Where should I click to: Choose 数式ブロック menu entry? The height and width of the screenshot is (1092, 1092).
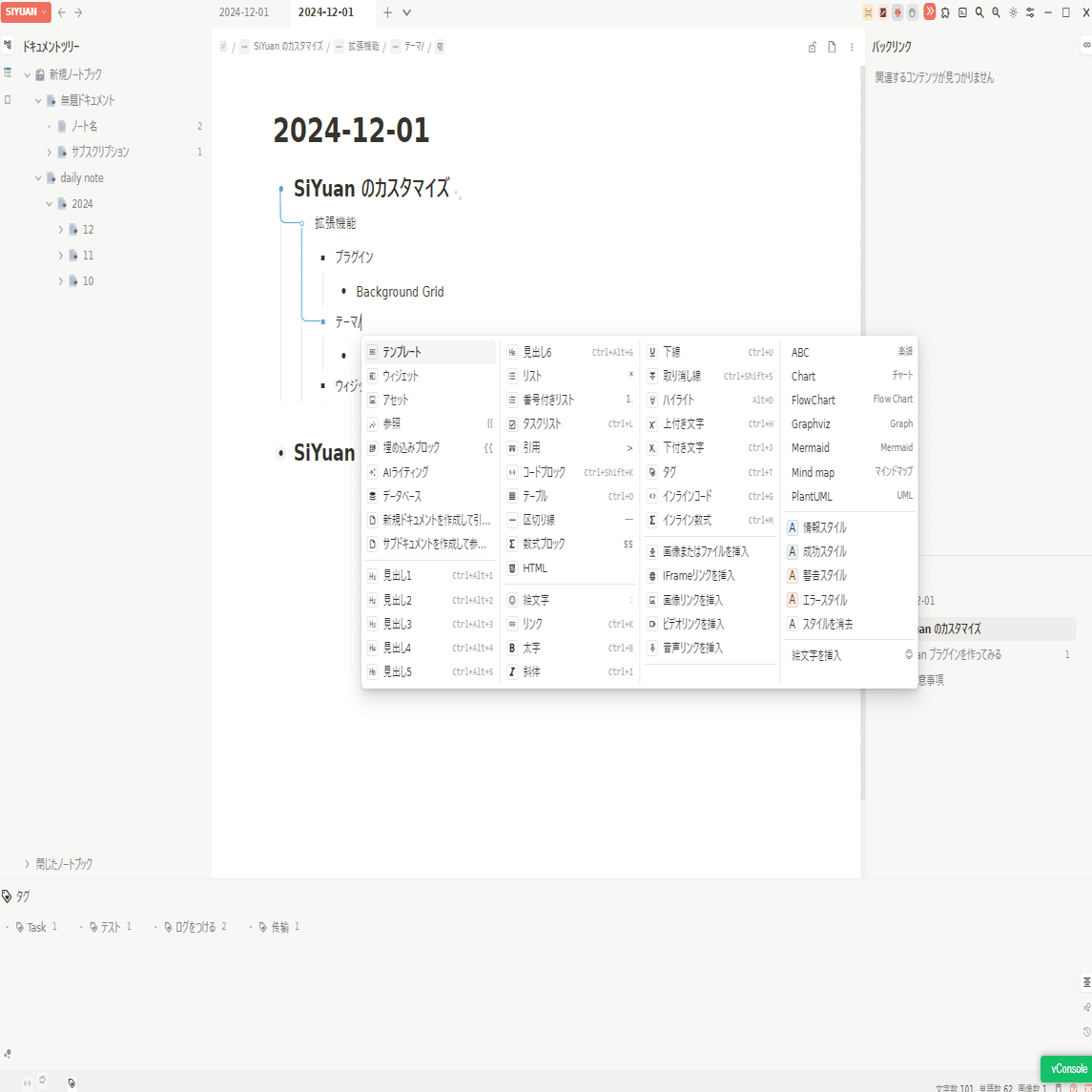(570, 544)
